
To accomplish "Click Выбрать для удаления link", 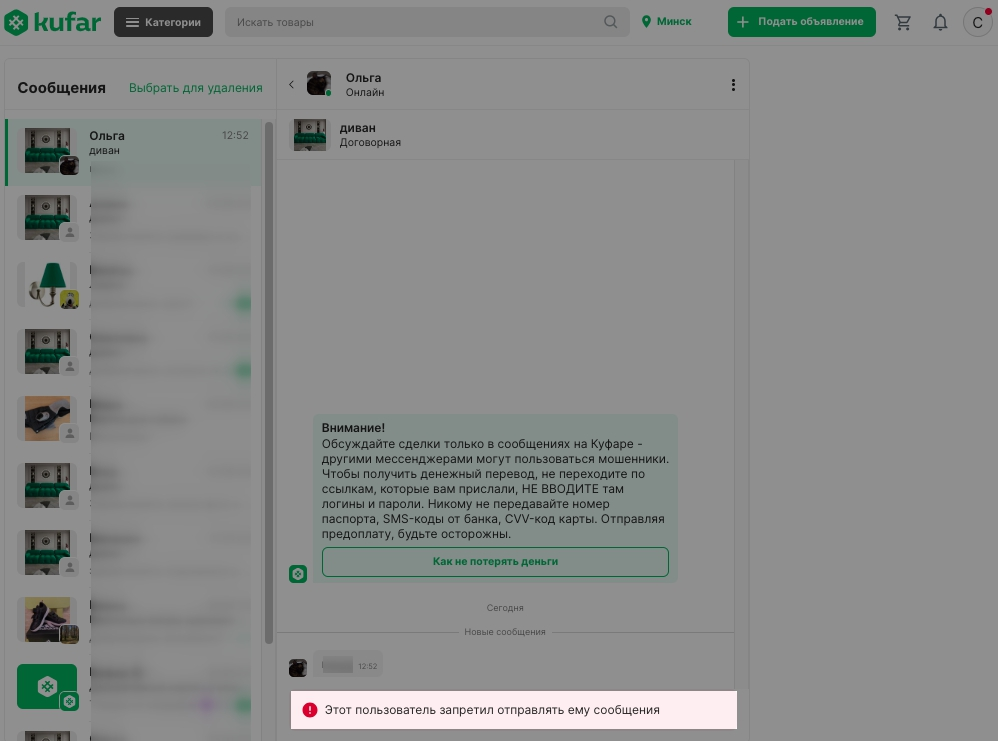I will tap(195, 88).
